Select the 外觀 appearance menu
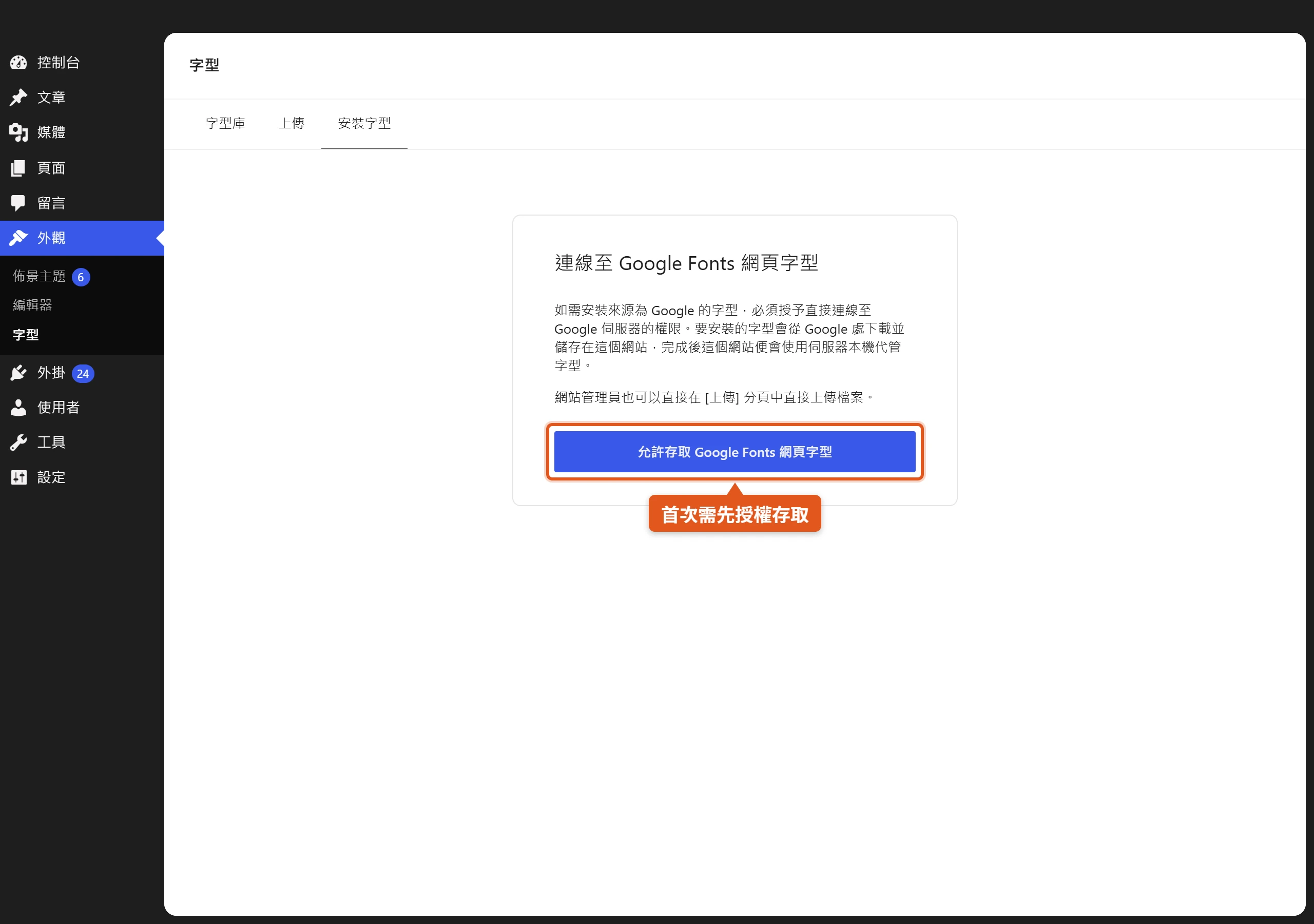 coord(82,238)
